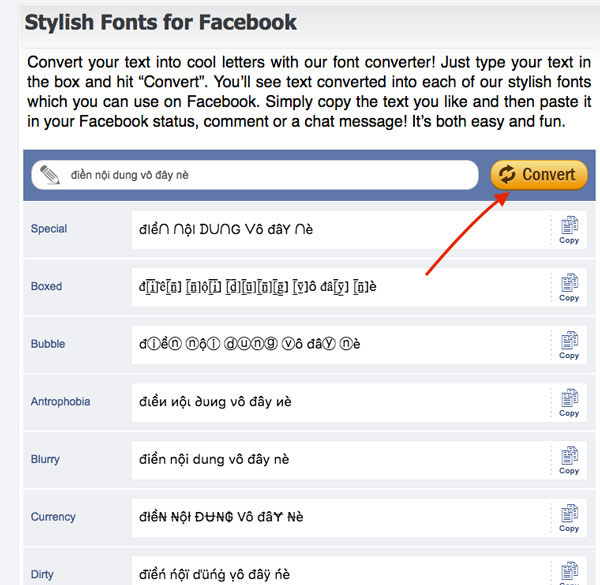Click the Bubble converted text output
600x585 pixels.
click(x=249, y=344)
